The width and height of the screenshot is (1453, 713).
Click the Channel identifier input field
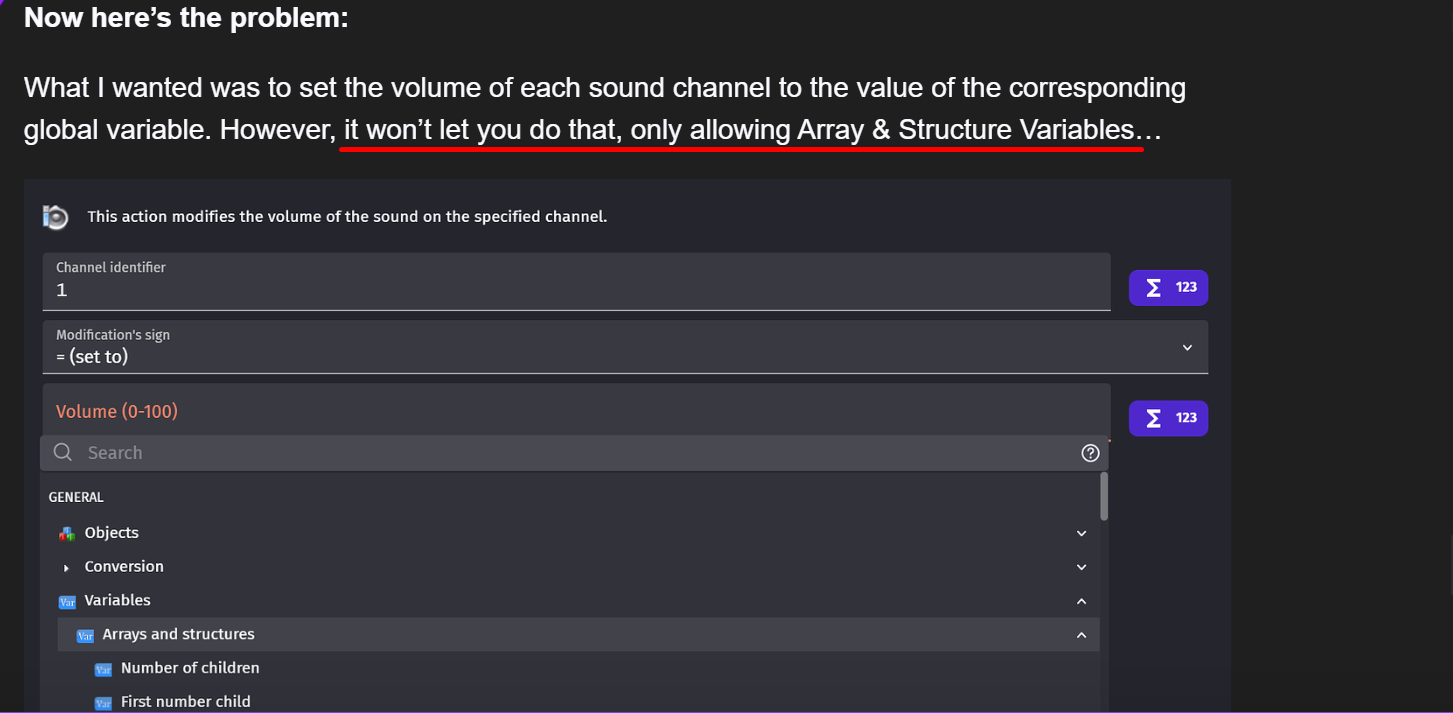[576, 290]
